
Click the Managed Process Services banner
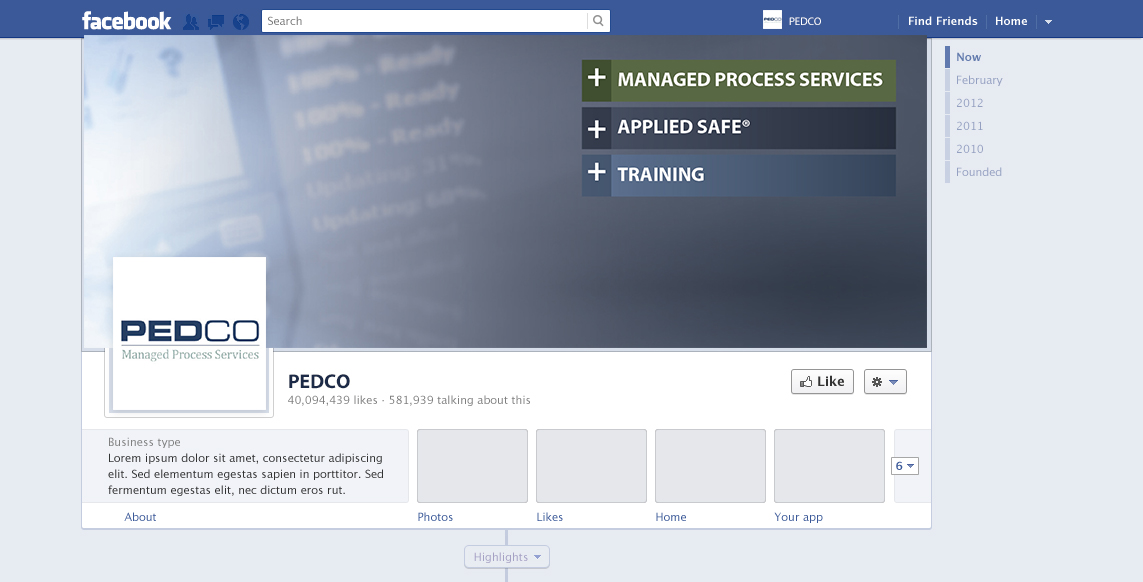coord(738,80)
